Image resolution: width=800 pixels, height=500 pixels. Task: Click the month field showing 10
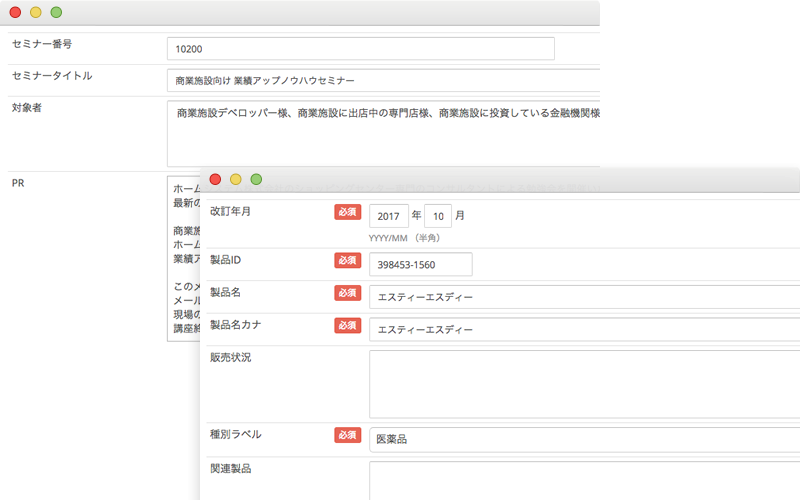[438, 216]
